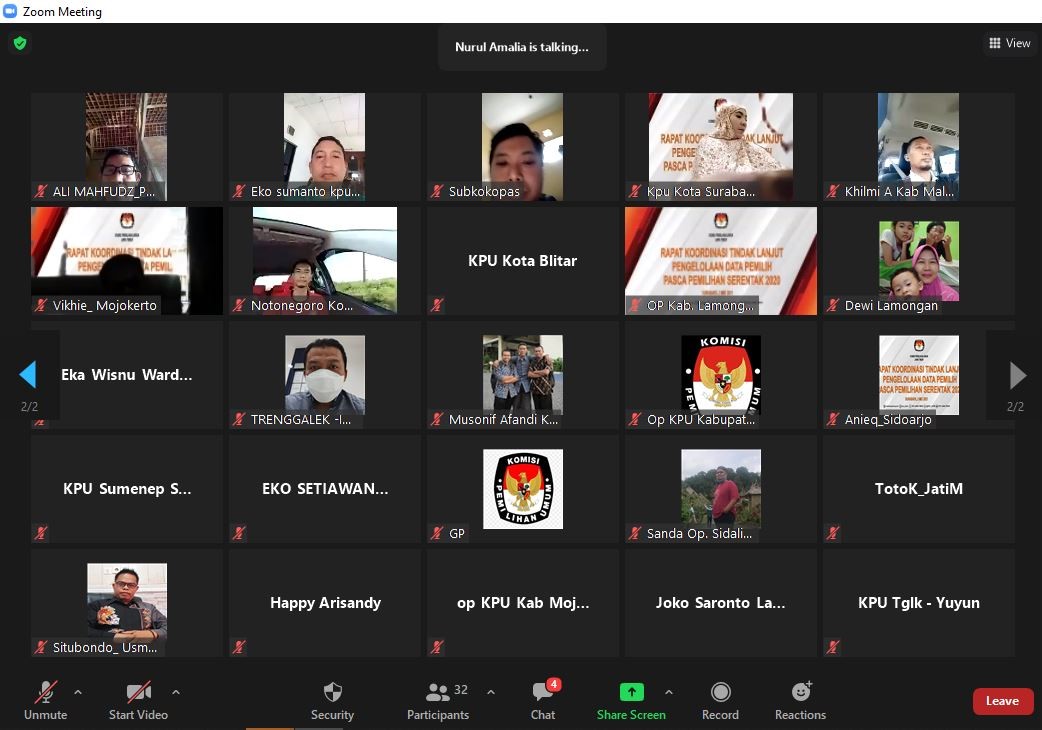Viewport: 1042px width, 730px height.
Task: Open the Reactions picker
Action: pos(800,692)
